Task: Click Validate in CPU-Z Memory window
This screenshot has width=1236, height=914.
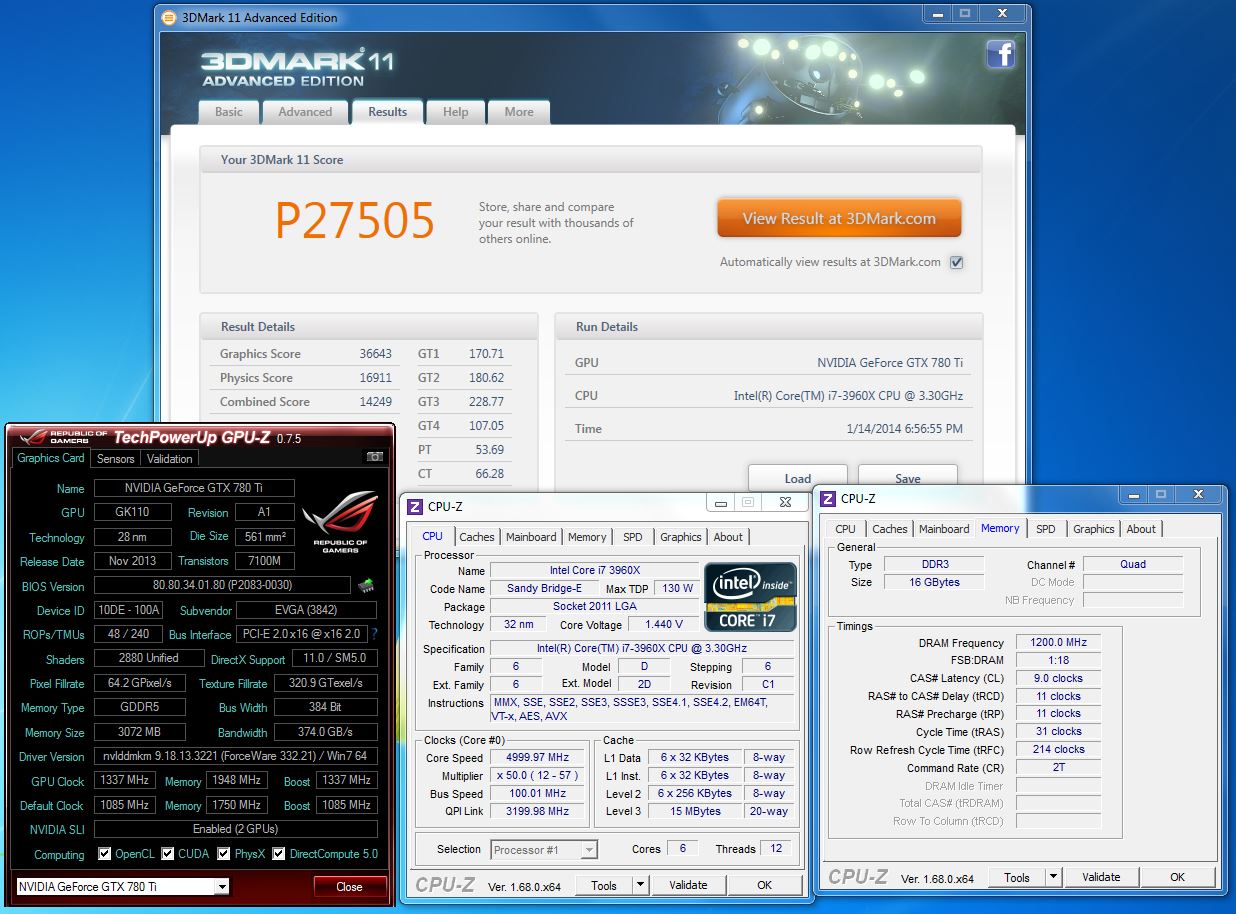Action: pyautogui.click(x=1101, y=877)
